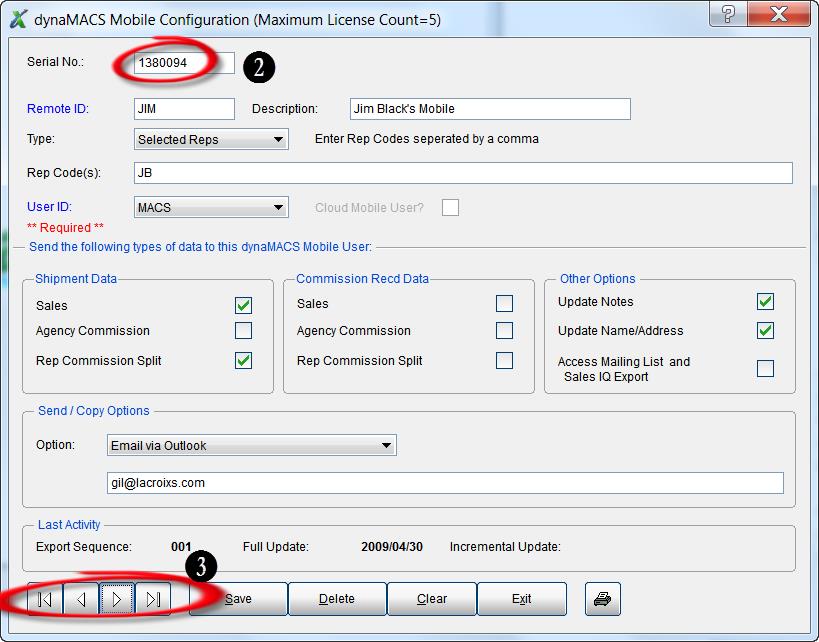Click the Serial No. field

184,63
